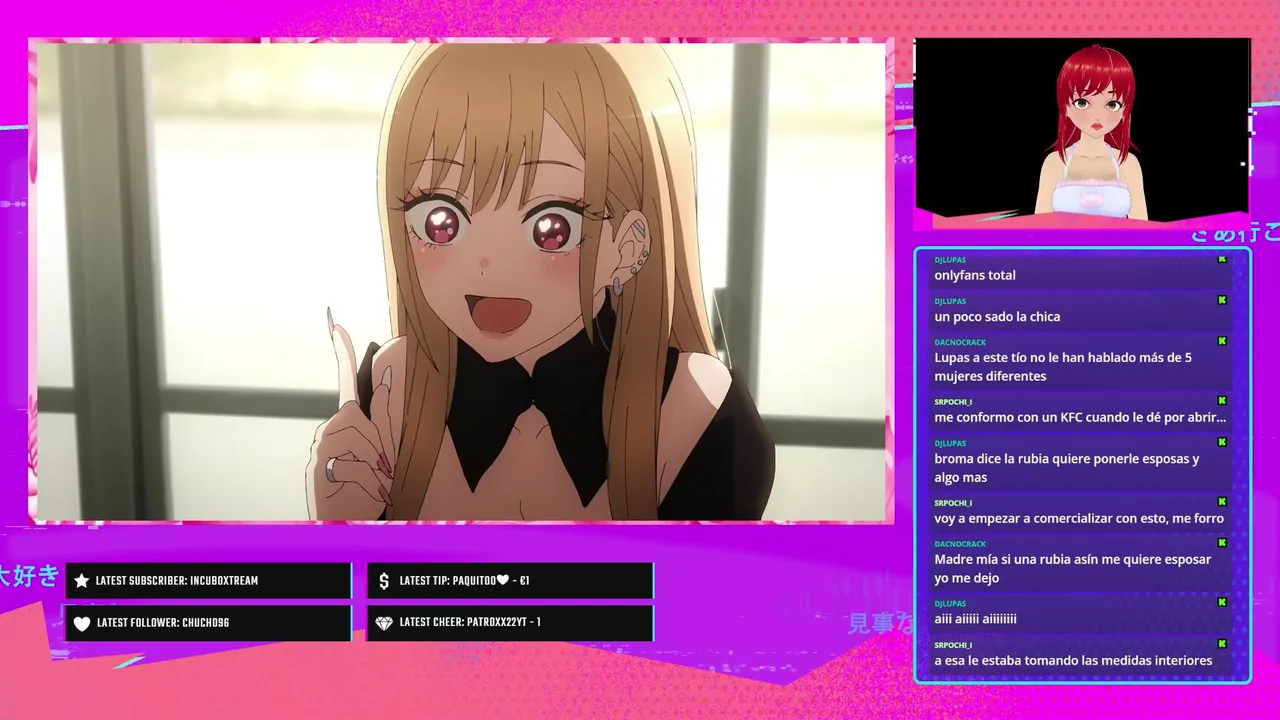
Task: Click message 'Madre mía si una rubia asín'
Action: click(1073, 569)
